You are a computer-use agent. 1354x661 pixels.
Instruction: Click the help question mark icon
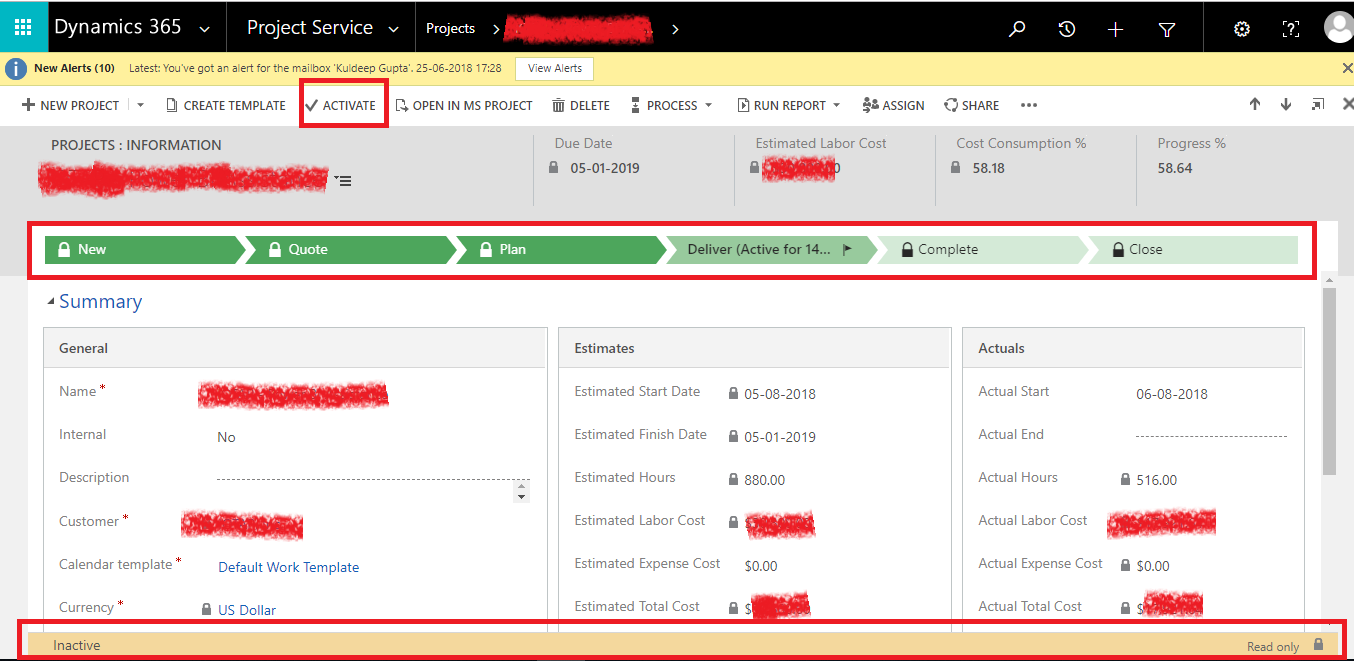1291,29
